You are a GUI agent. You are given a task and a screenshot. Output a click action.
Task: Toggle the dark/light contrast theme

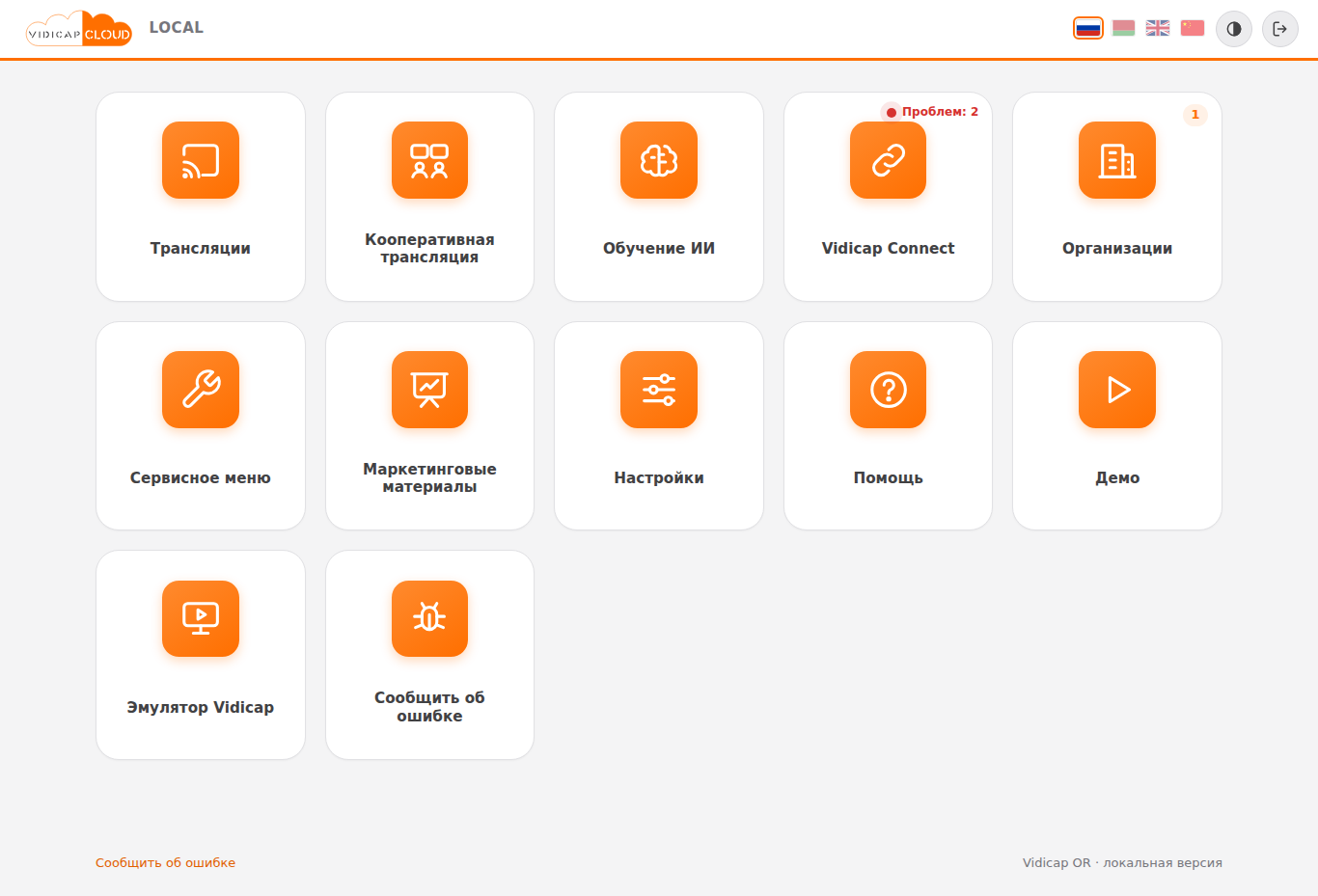pos(1234,29)
